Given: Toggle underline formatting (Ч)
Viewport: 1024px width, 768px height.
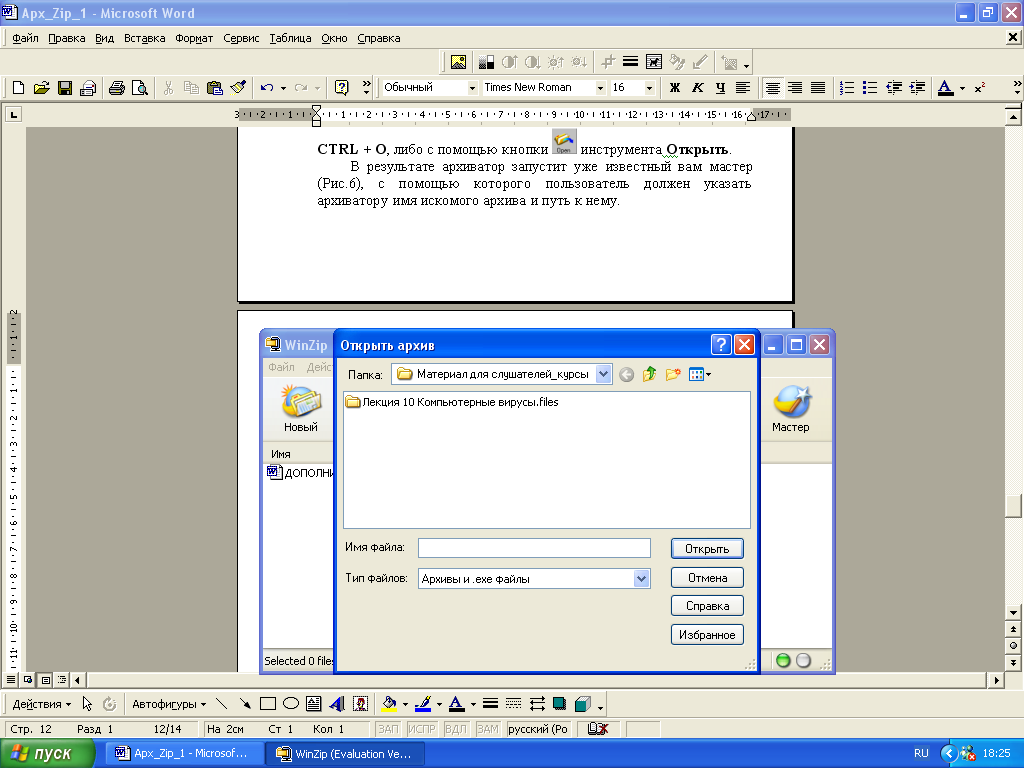Looking at the screenshot, I should (720, 88).
